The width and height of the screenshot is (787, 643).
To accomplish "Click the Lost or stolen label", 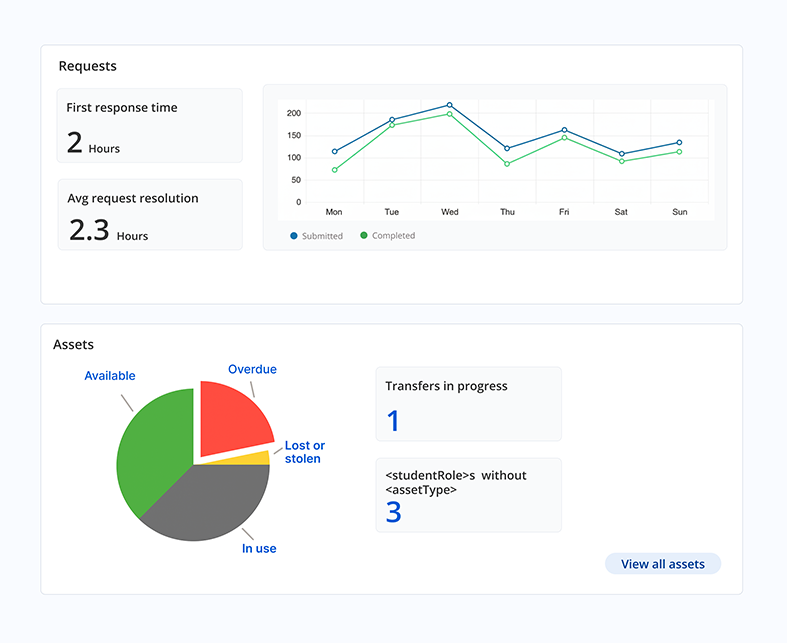I will (x=304, y=452).
